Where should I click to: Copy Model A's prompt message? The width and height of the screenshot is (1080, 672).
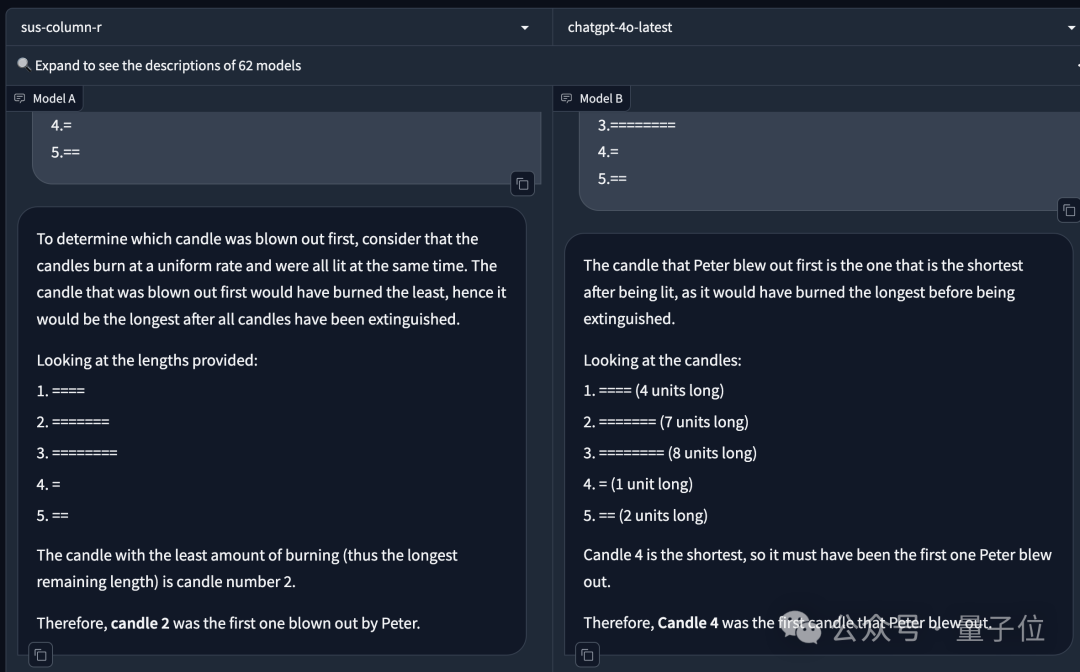click(522, 184)
